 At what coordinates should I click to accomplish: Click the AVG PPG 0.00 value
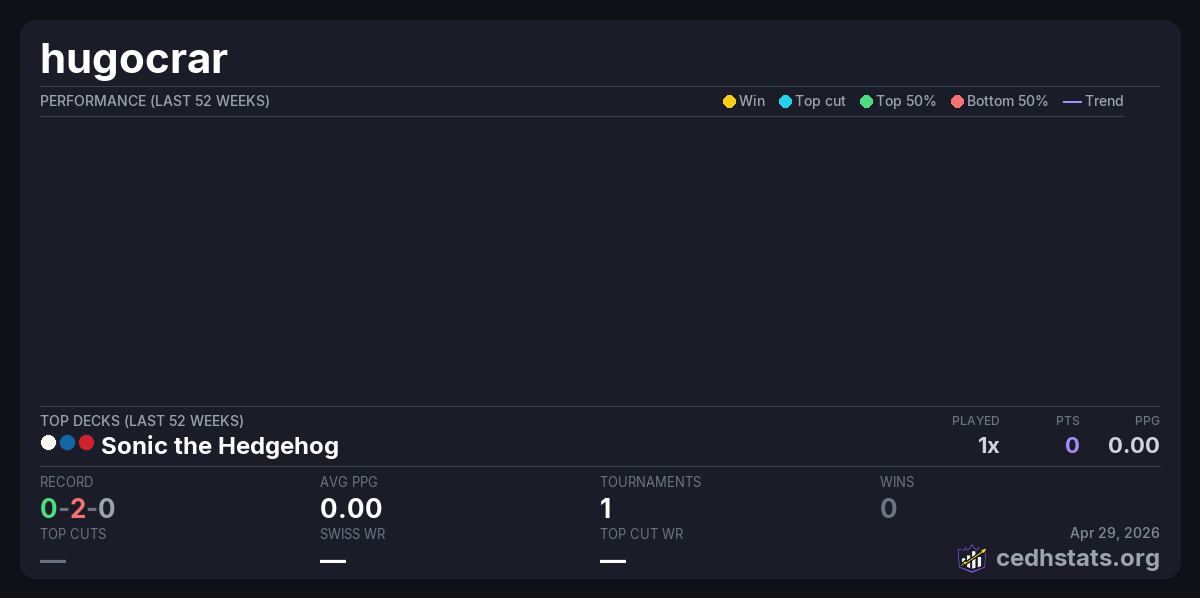pos(351,509)
